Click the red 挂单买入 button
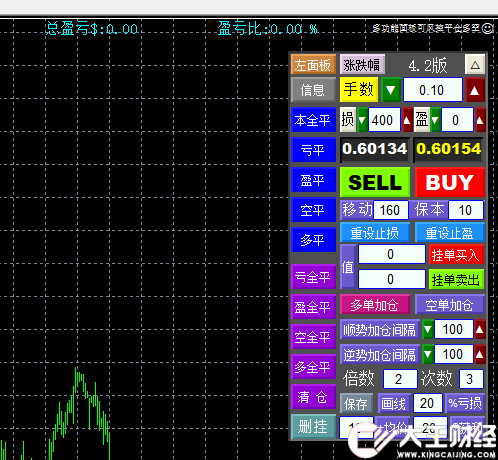Screen dimensions: 498x460 (456, 254)
